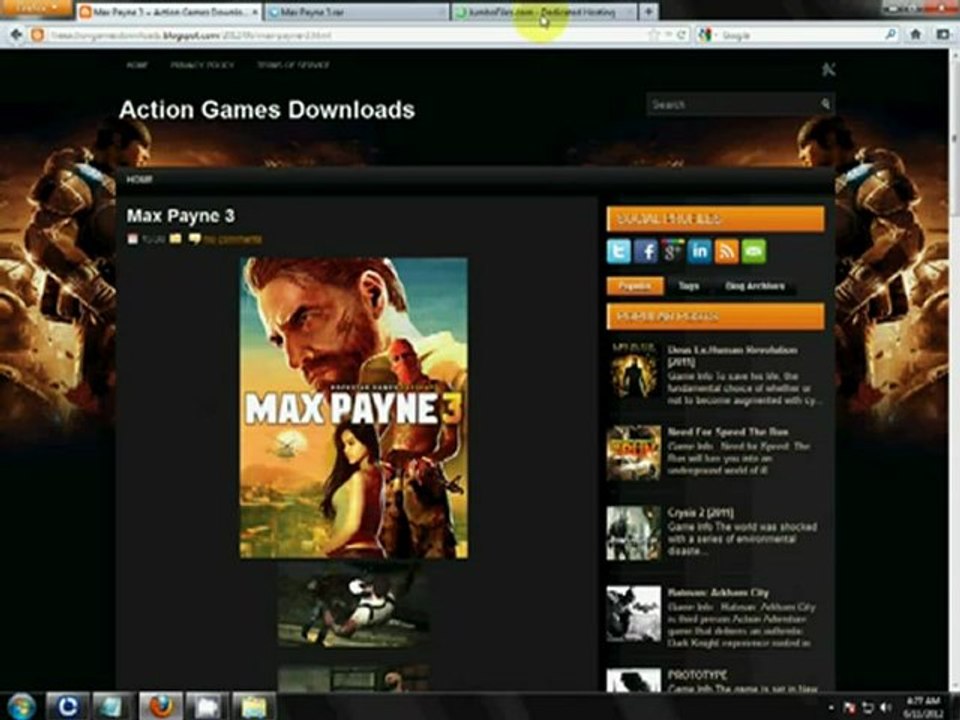
Task: Open the Twitter social profile icon
Action: tap(618, 252)
